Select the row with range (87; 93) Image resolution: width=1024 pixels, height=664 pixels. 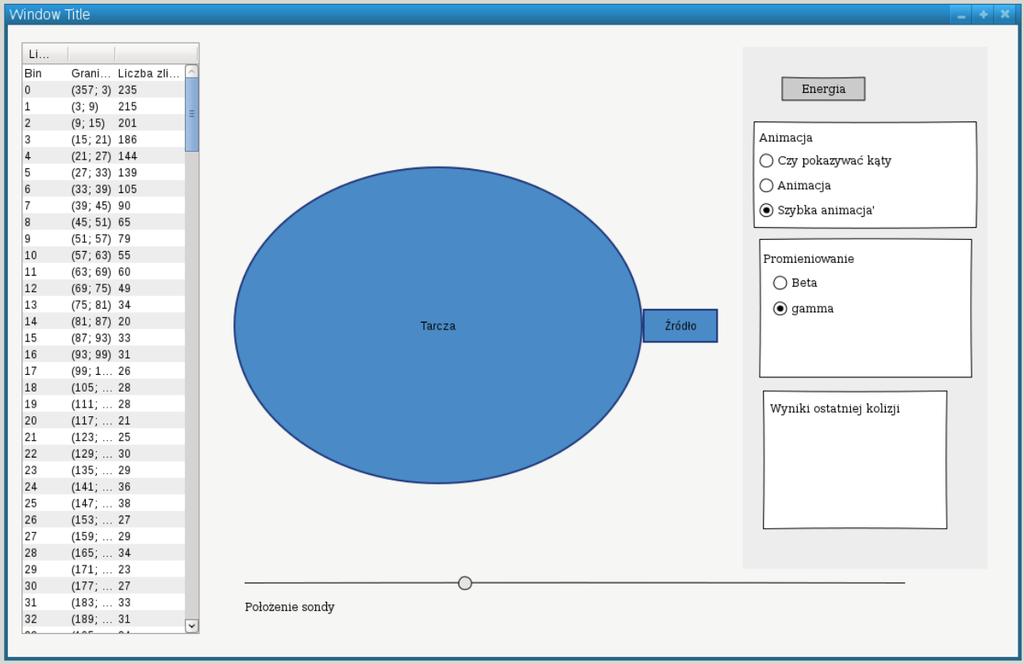104,338
